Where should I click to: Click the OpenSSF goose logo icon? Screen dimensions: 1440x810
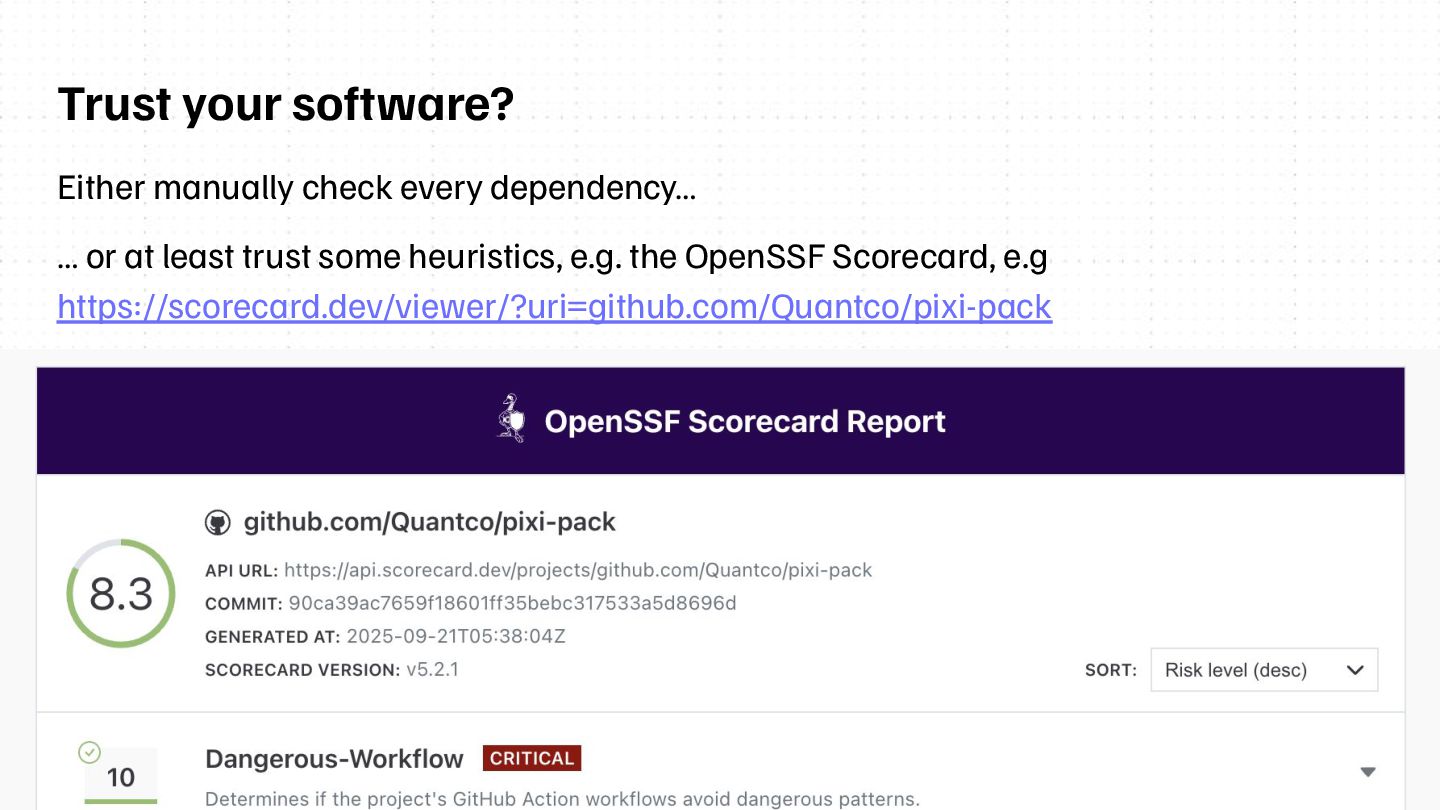click(511, 419)
